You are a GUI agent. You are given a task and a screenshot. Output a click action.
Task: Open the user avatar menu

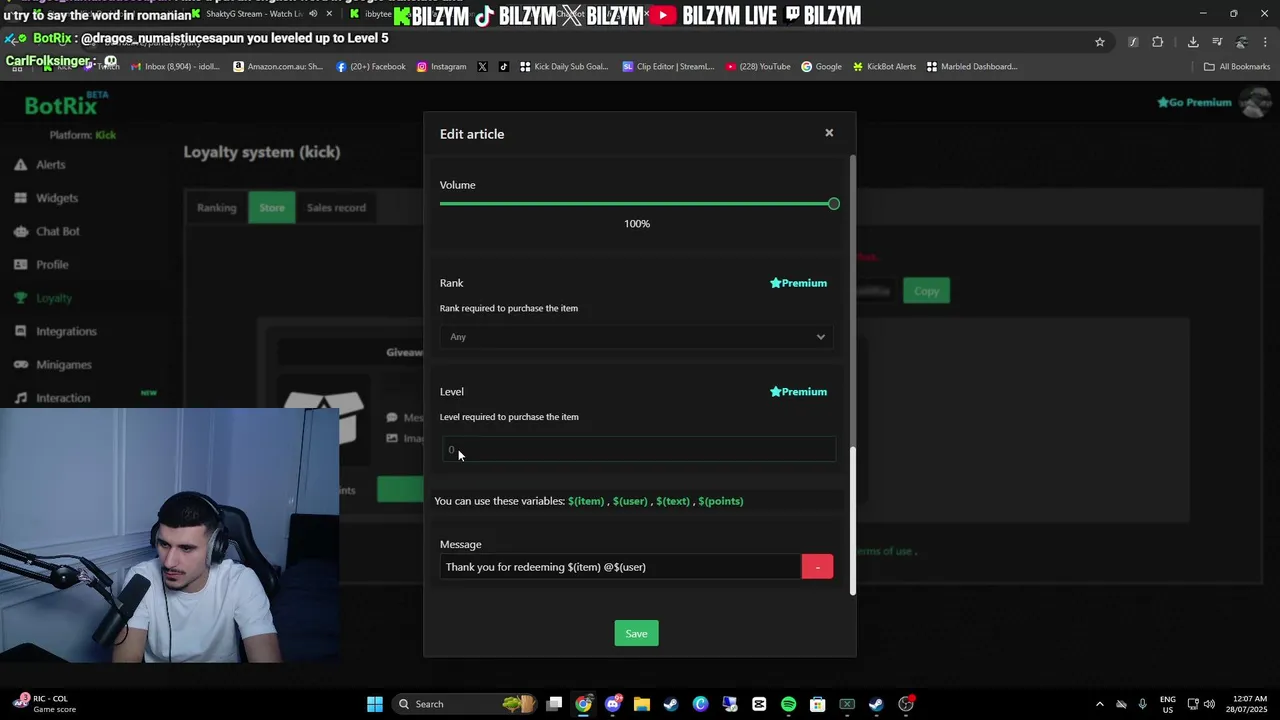click(x=1254, y=102)
